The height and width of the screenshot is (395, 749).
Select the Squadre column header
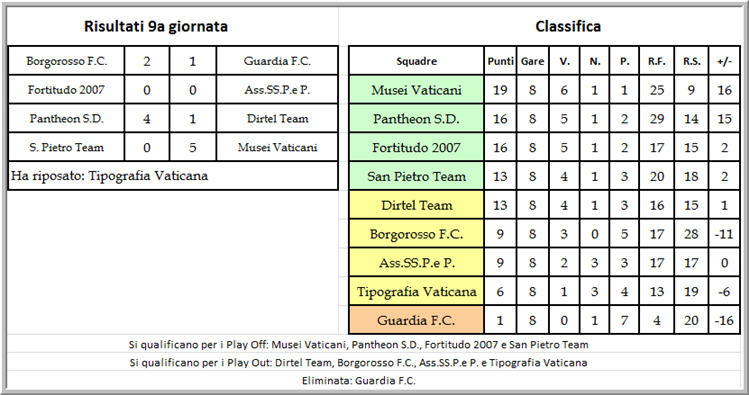(417, 61)
